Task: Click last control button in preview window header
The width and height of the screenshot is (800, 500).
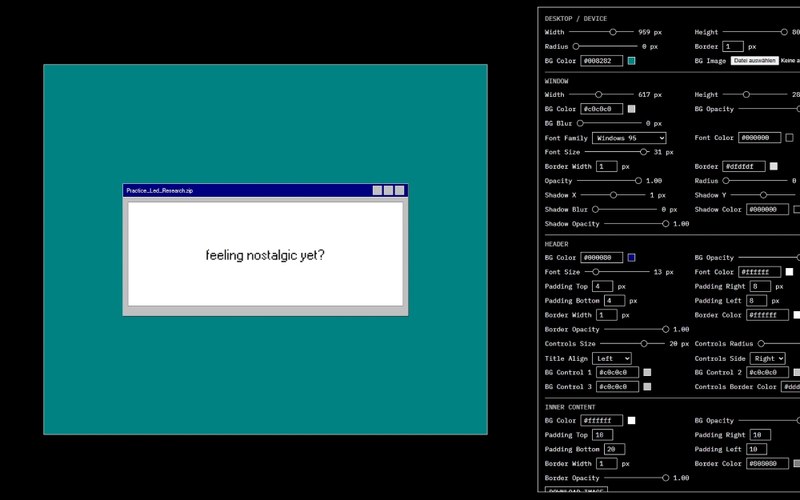Action: [399, 190]
